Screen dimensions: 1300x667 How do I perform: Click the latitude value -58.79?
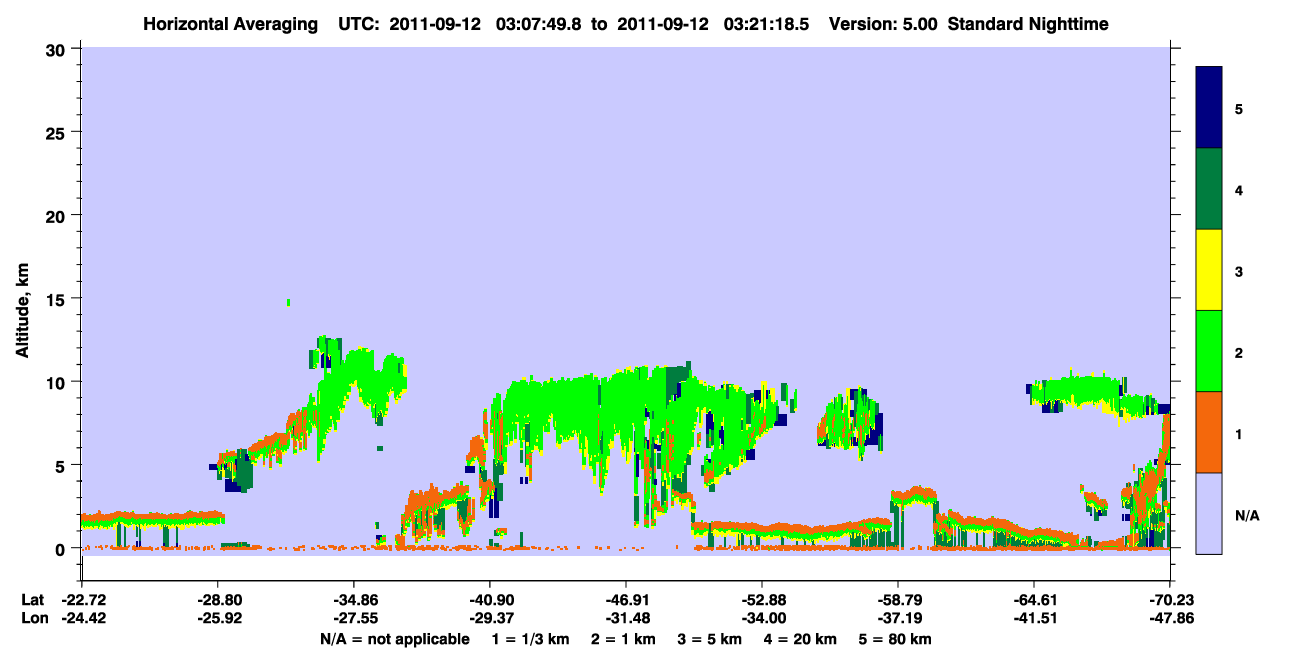point(898,600)
